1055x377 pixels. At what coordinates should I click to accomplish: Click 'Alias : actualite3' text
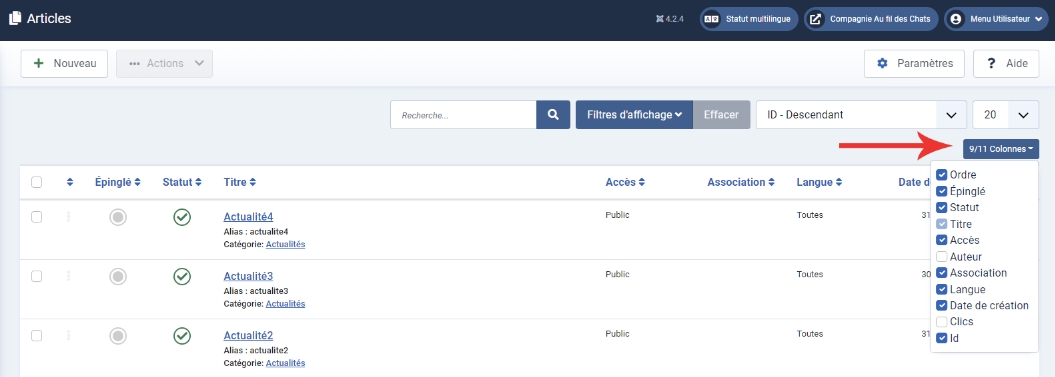(x=256, y=291)
